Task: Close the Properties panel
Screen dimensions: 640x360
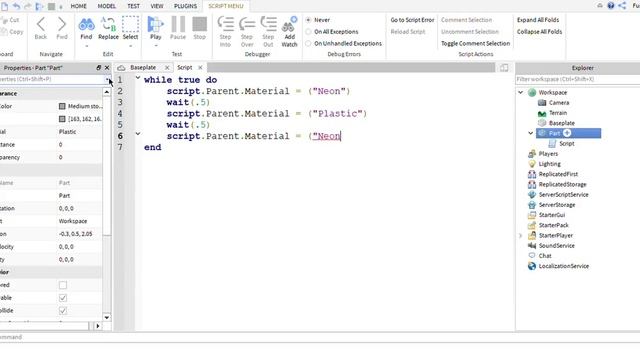Action: point(107,68)
